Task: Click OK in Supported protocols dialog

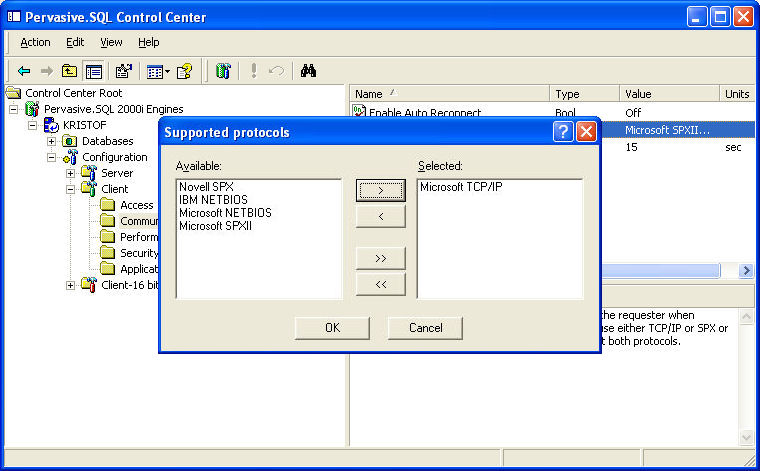Action: point(332,328)
